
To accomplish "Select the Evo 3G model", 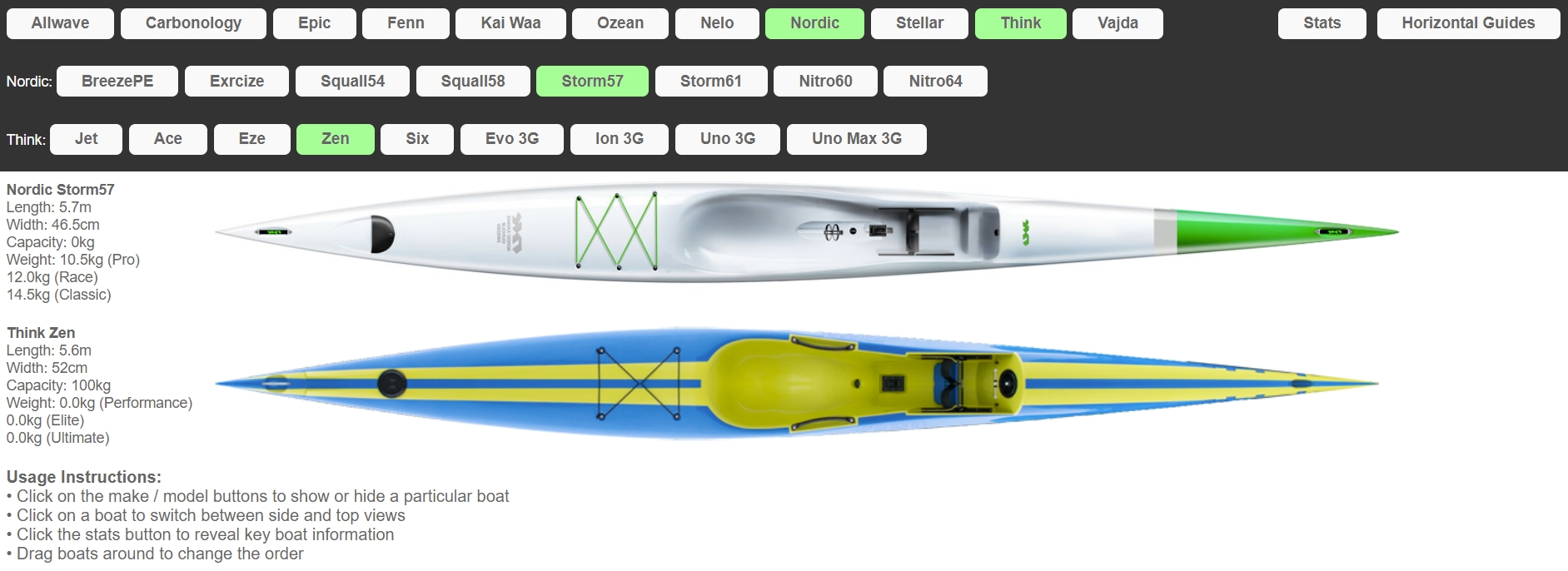I will click(x=512, y=139).
